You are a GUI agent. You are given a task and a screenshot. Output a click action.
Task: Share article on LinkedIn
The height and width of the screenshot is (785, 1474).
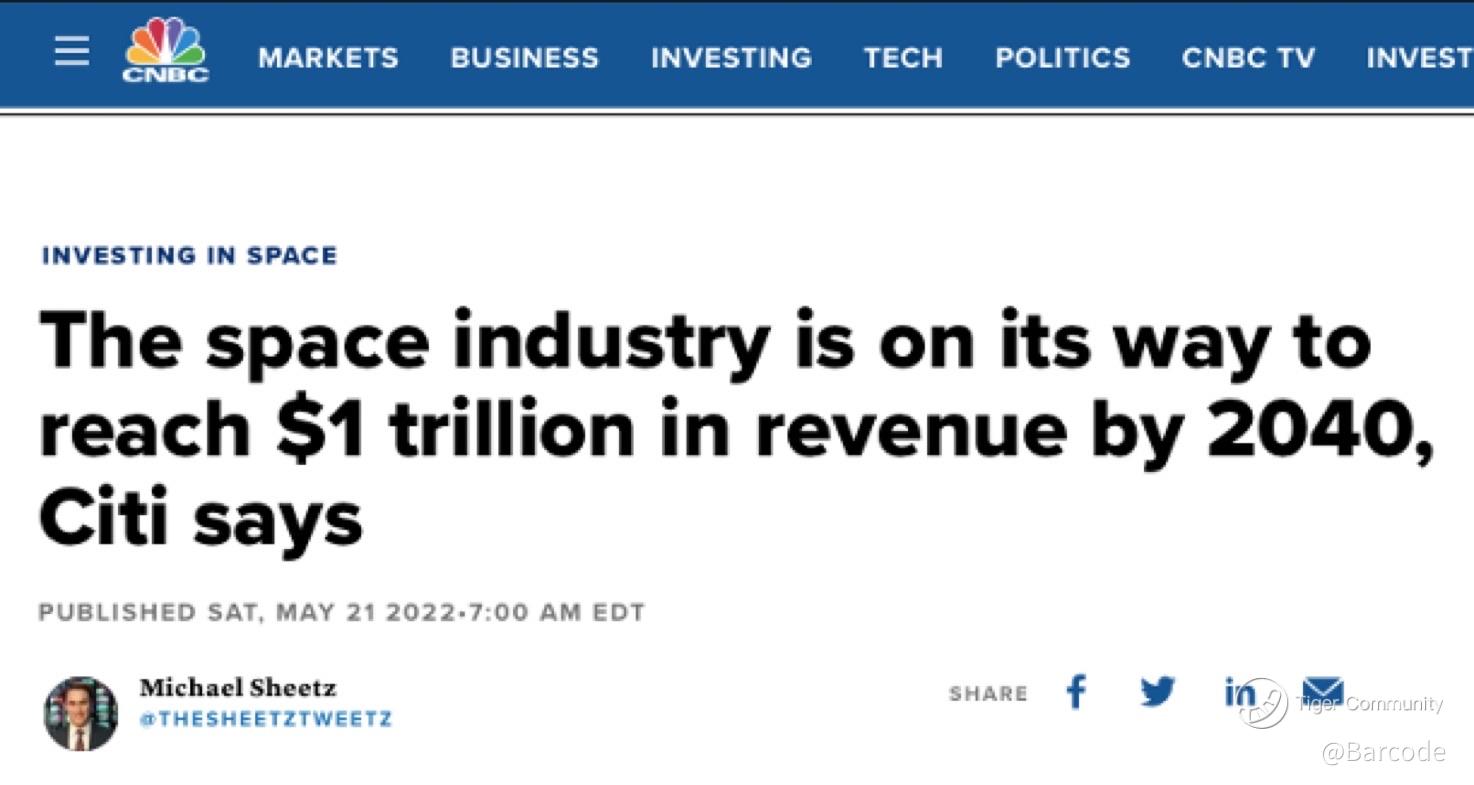[1239, 692]
